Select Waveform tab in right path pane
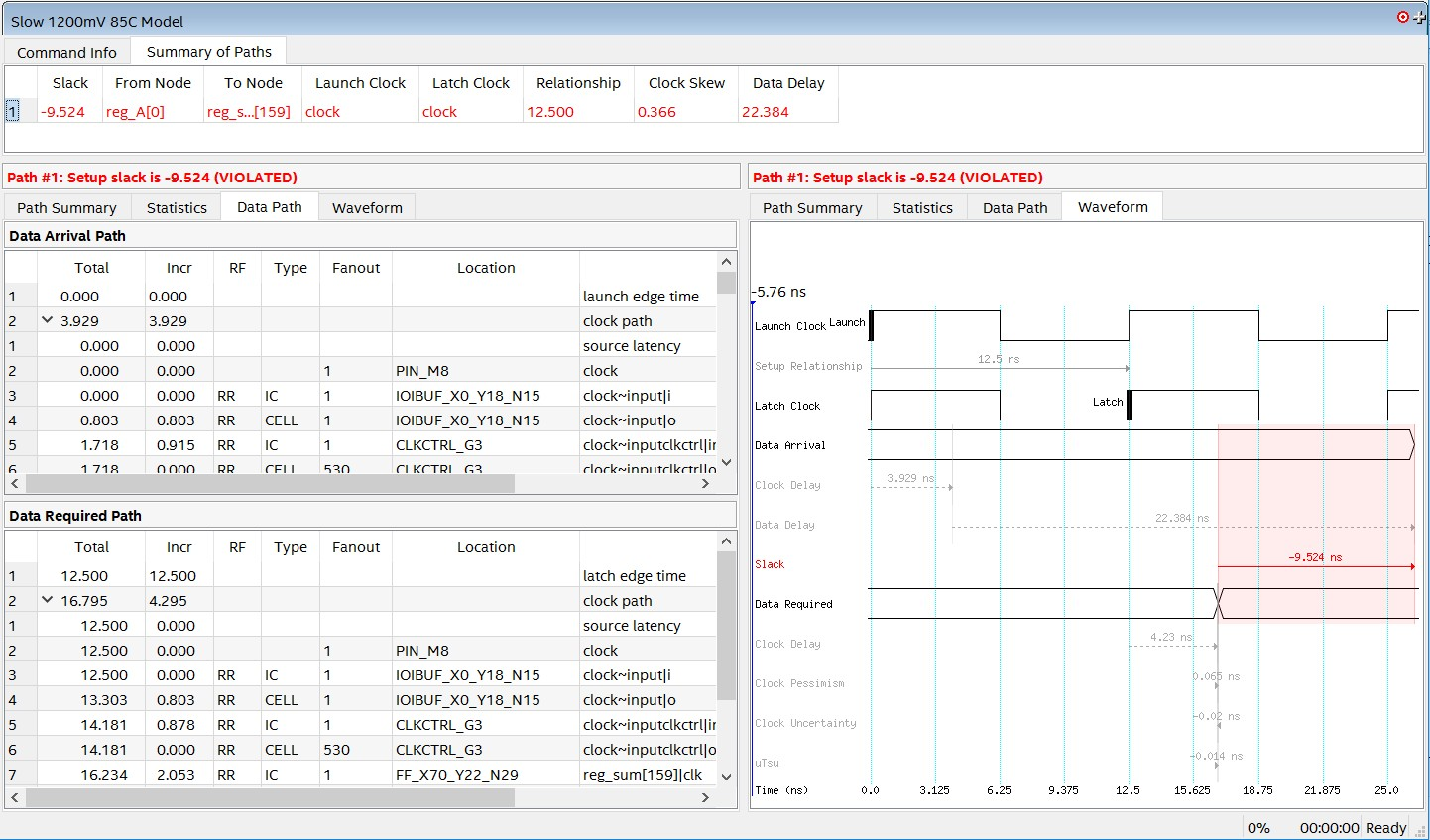 (x=1113, y=206)
